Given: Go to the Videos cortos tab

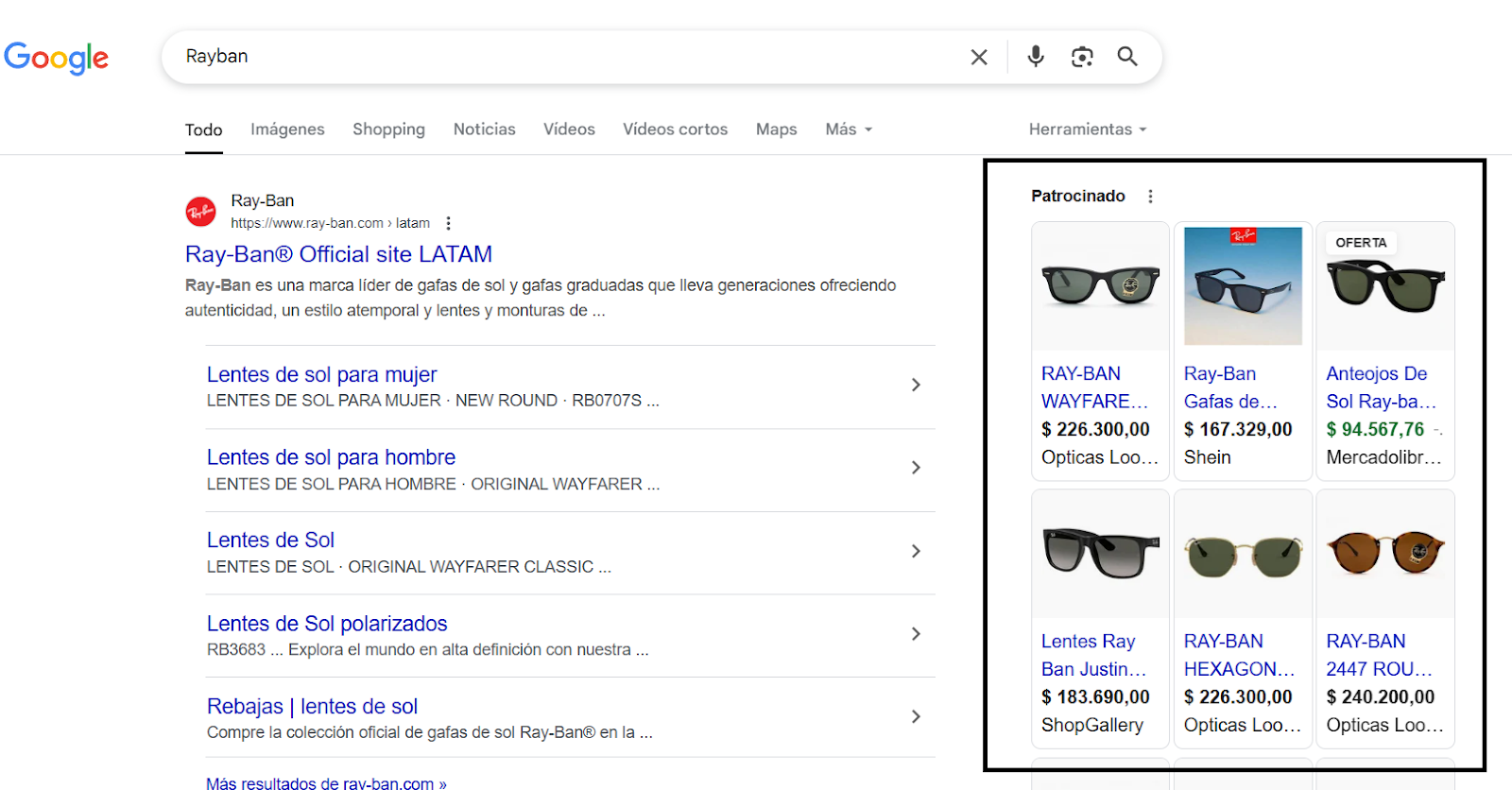Looking at the screenshot, I should click(x=675, y=129).
